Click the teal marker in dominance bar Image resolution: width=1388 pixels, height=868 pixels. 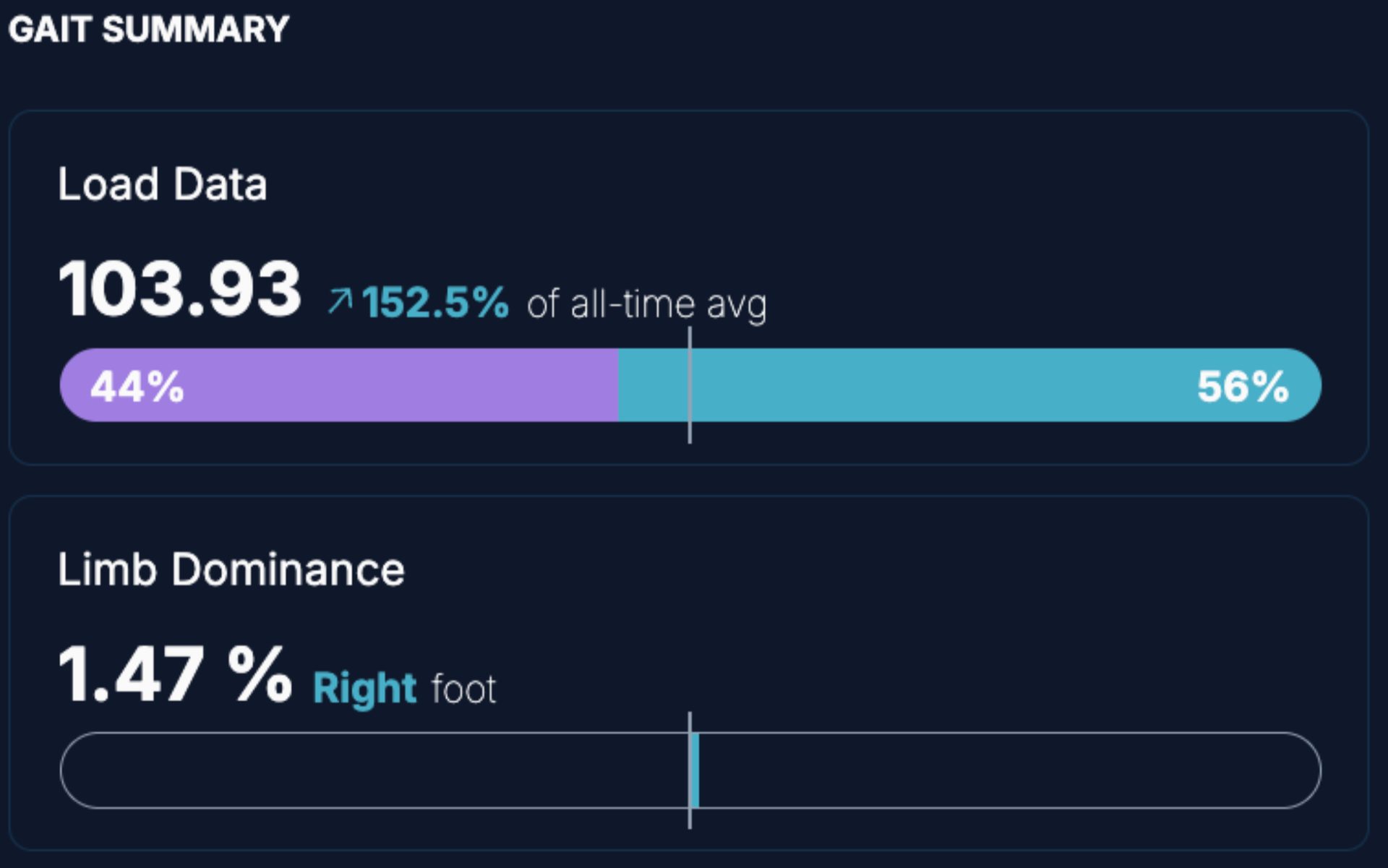(695, 770)
